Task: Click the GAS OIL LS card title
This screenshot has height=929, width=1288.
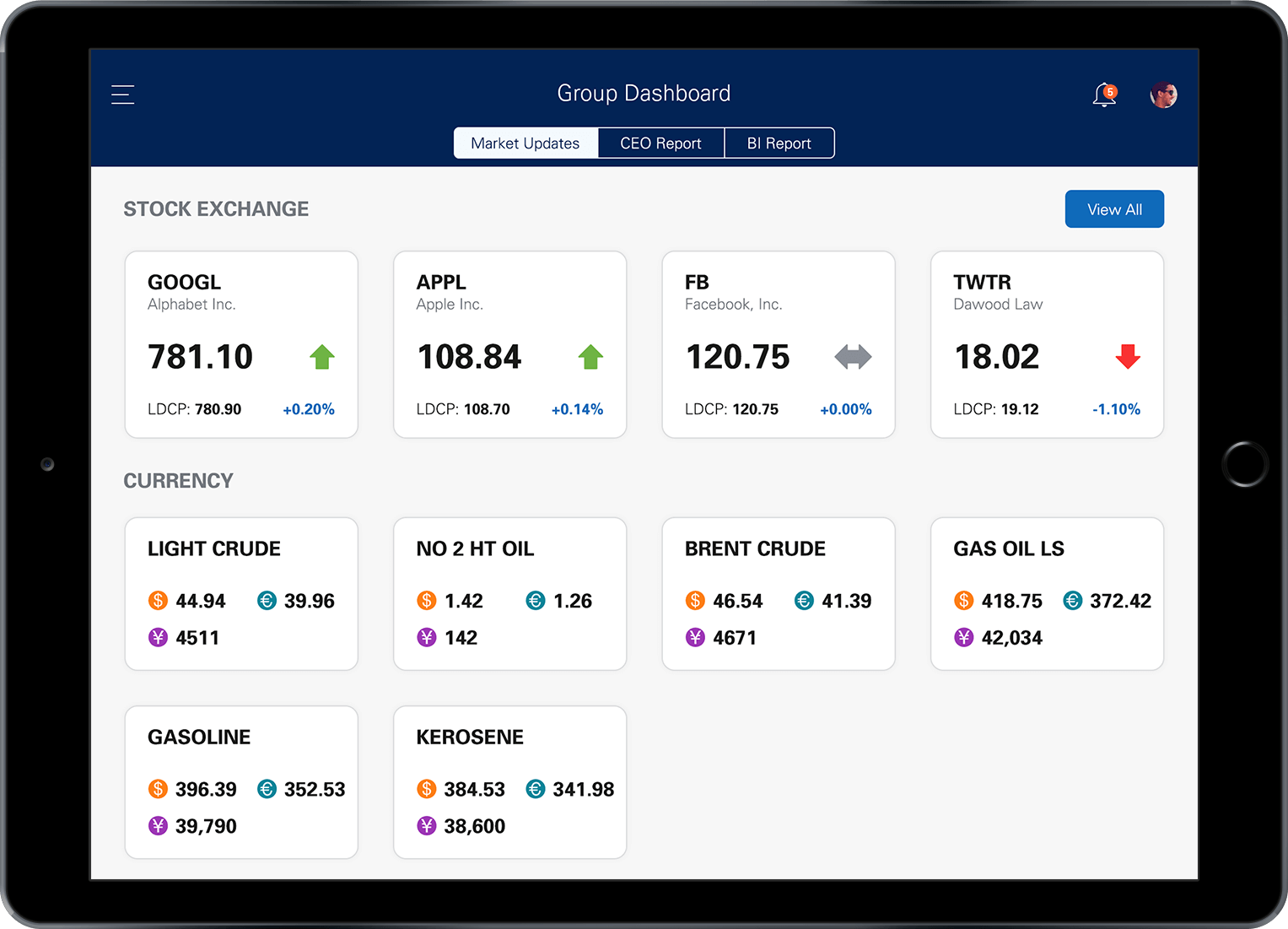Action: [1009, 548]
